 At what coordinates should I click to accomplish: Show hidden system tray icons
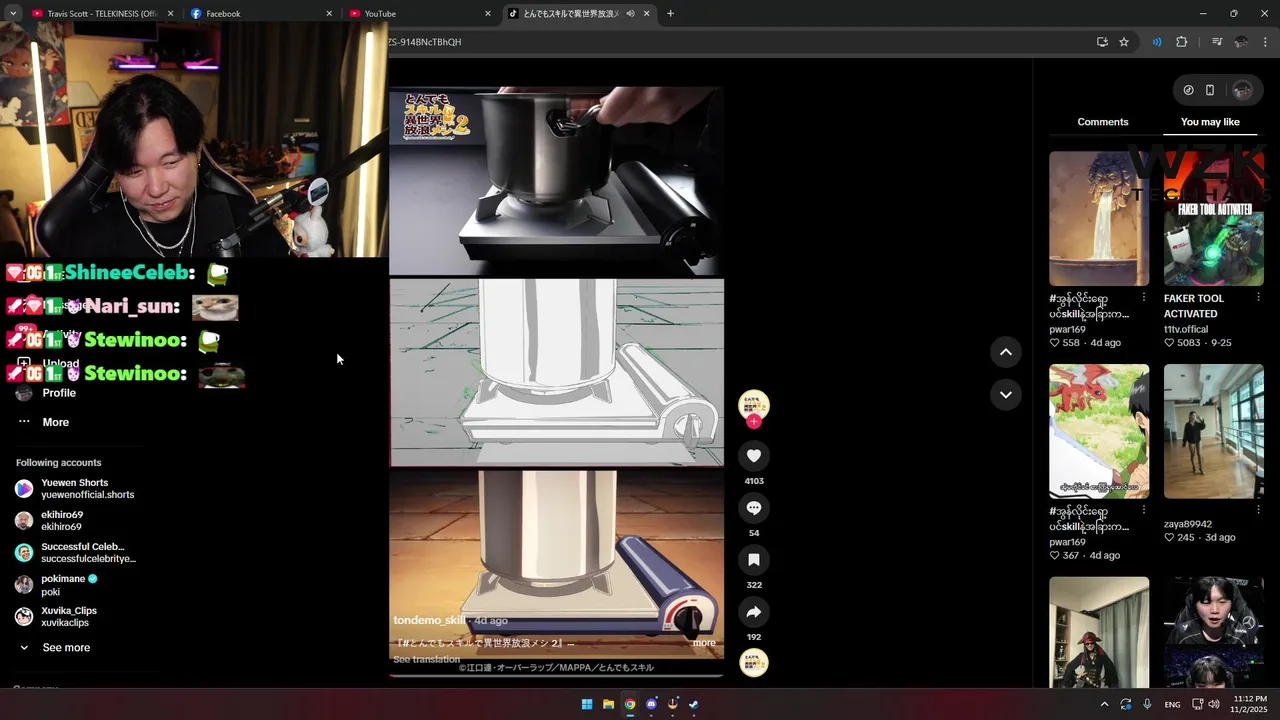(x=1104, y=704)
